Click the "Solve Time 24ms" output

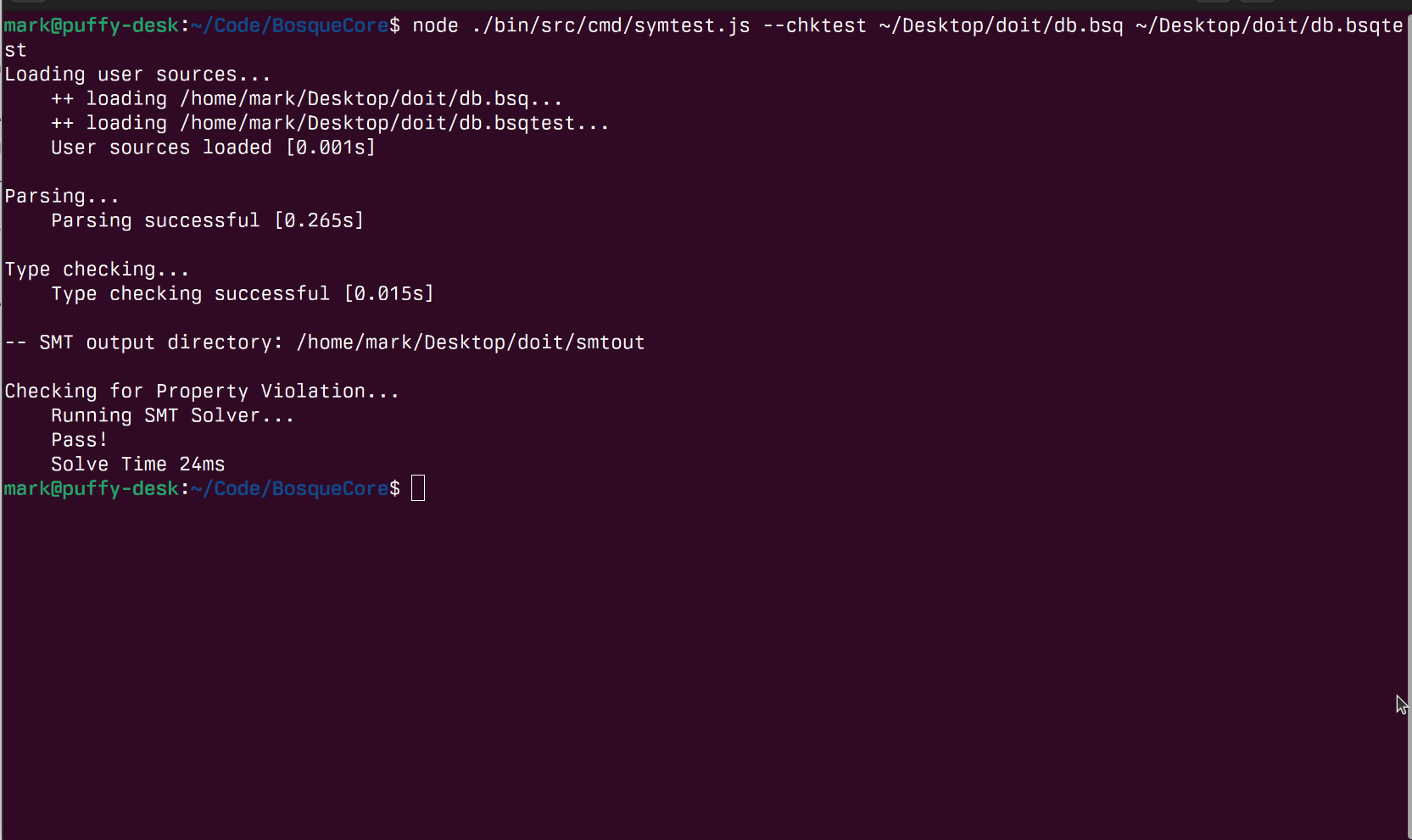tap(137, 465)
